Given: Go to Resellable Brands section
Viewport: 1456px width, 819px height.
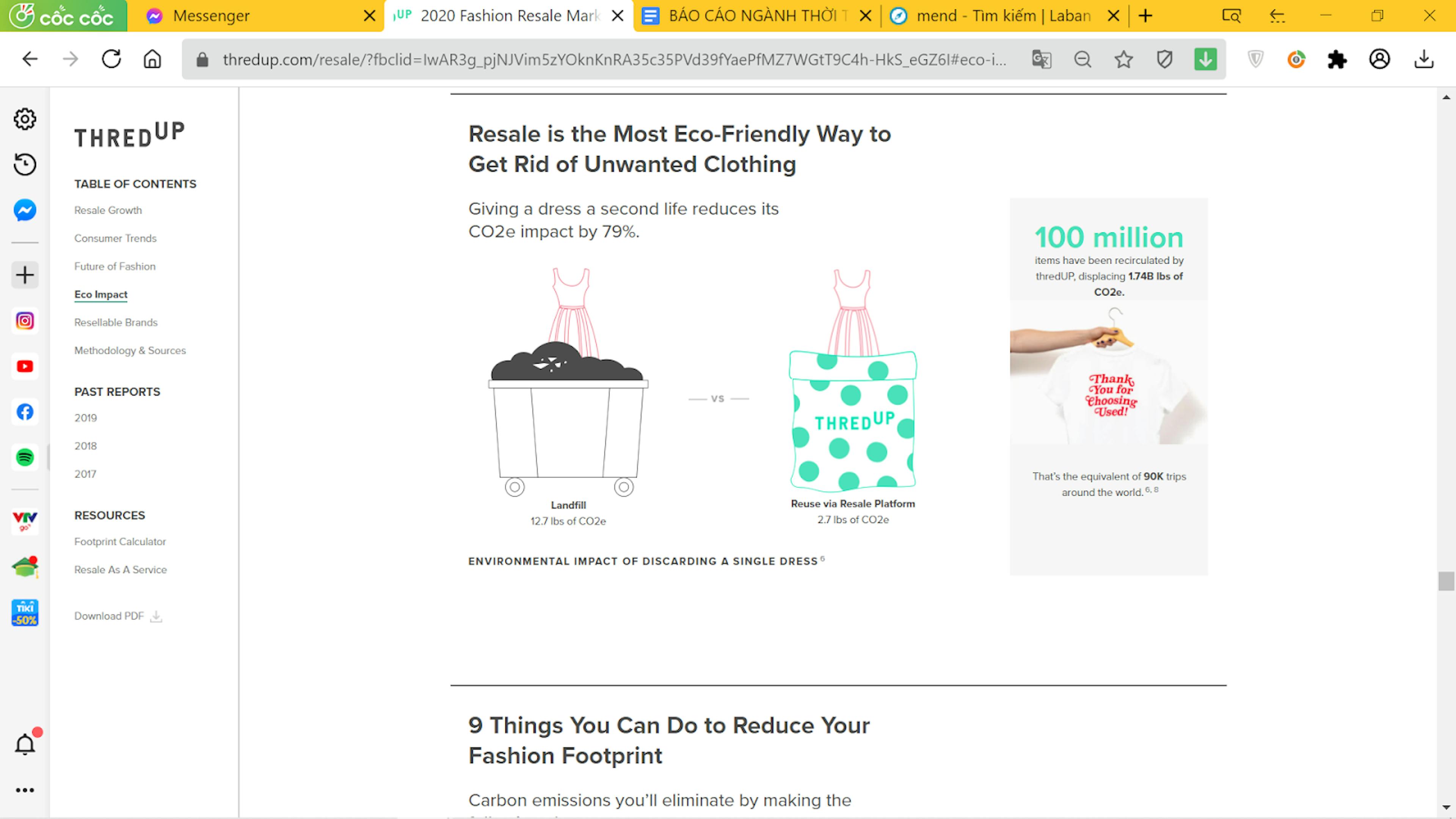Looking at the screenshot, I should click(116, 322).
